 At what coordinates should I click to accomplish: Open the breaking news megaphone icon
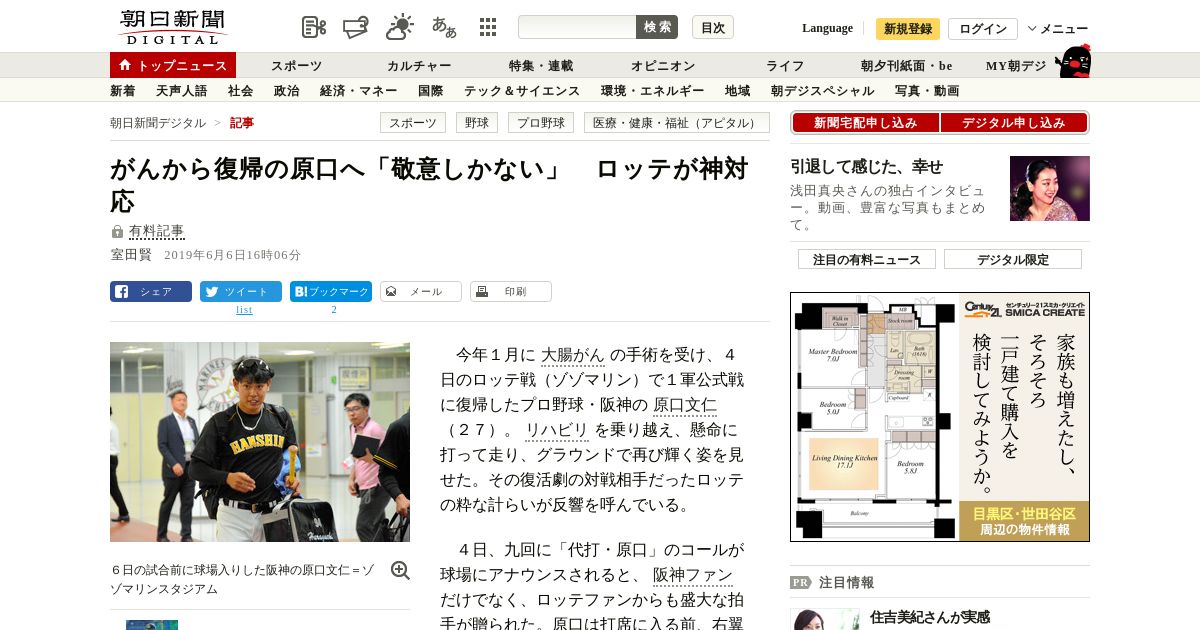(356, 27)
